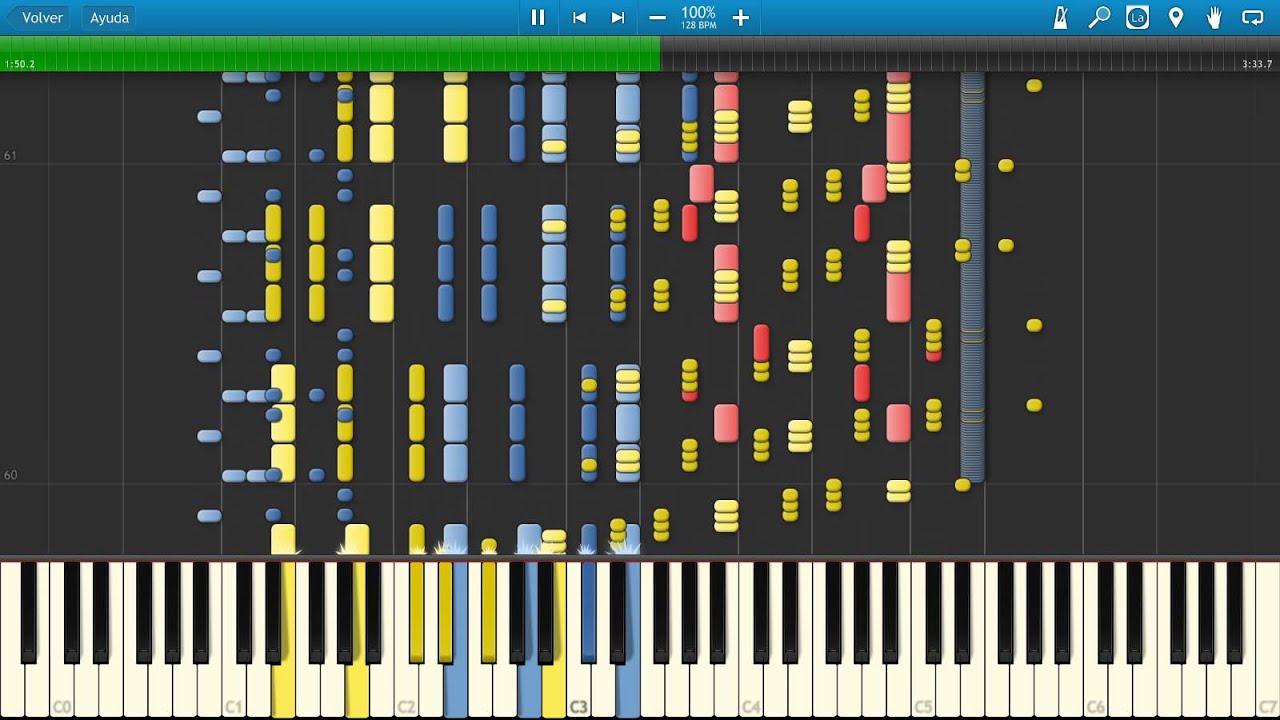Open the Ayuda help button

tap(109, 17)
